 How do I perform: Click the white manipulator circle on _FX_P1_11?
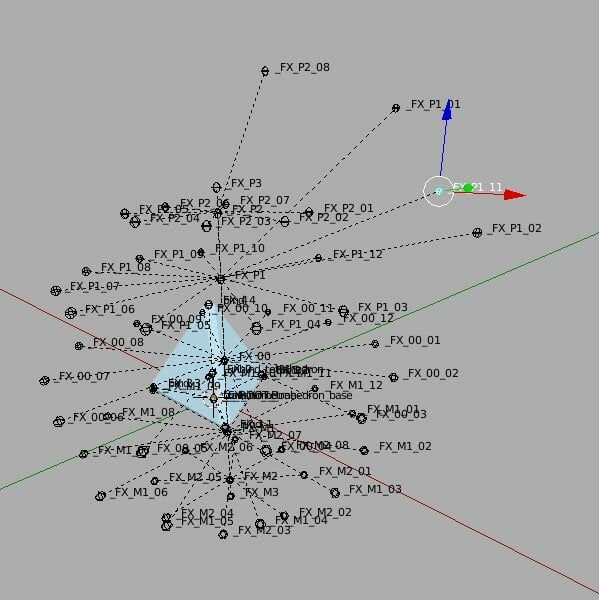[439, 191]
